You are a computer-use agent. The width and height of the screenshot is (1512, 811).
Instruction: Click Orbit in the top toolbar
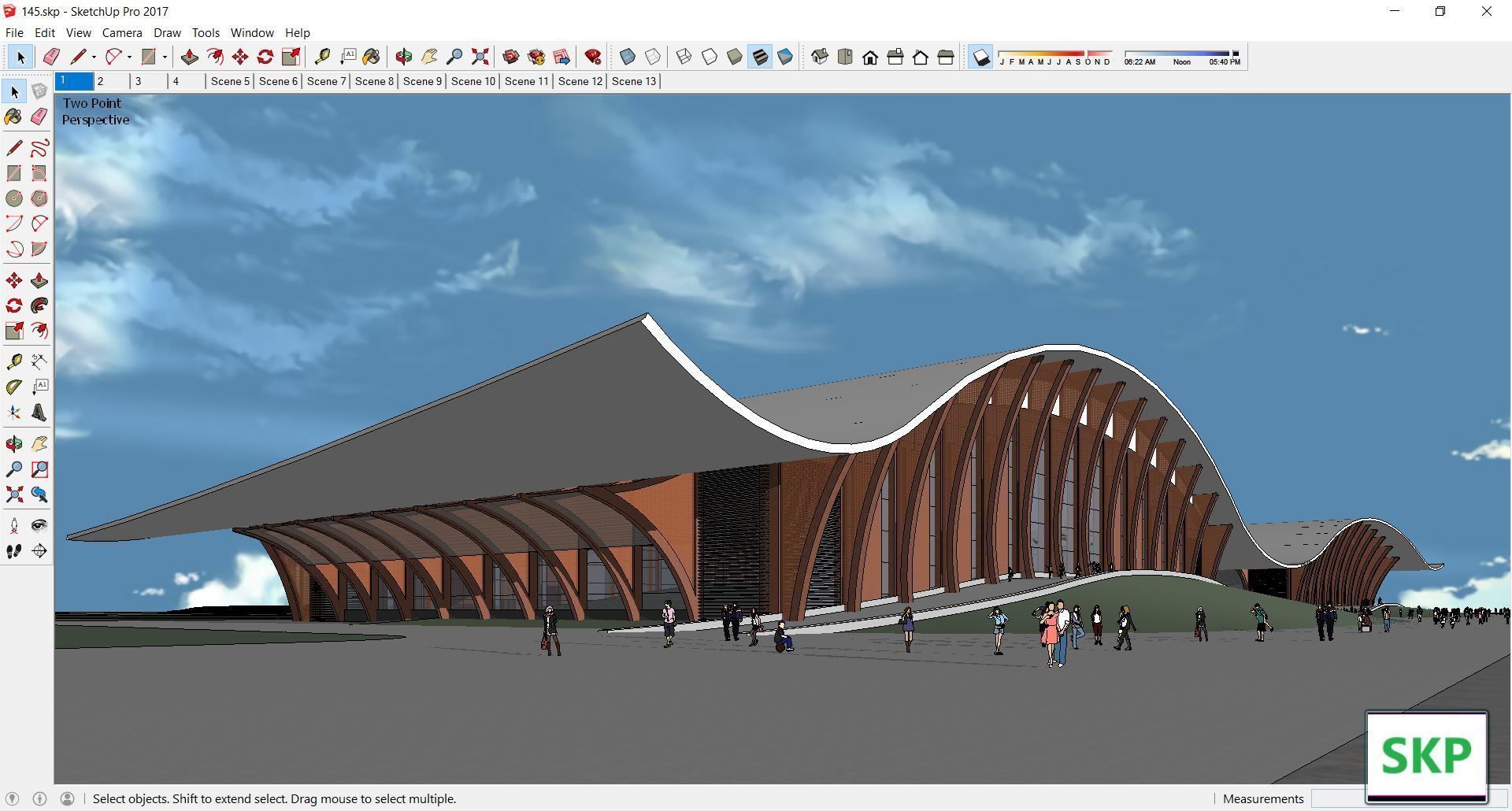404,57
